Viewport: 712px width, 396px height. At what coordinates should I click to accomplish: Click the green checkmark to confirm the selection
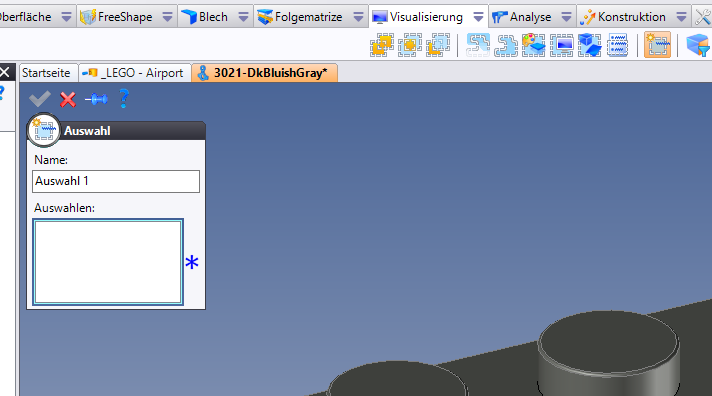[x=40, y=99]
